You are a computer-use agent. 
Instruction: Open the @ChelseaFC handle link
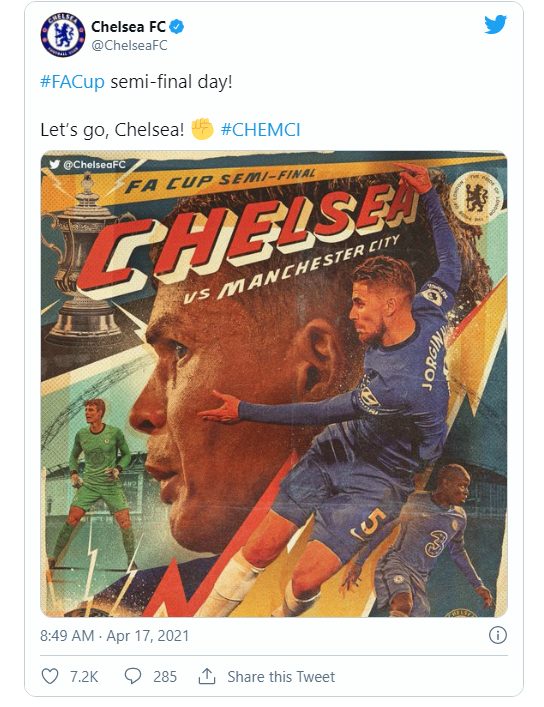coord(129,46)
